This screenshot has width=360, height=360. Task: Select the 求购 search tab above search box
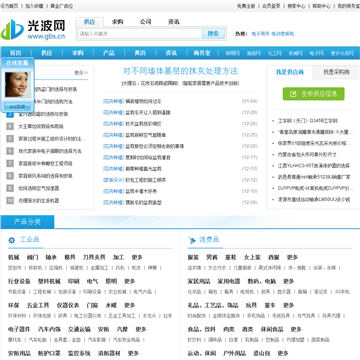pyautogui.click(x=117, y=22)
